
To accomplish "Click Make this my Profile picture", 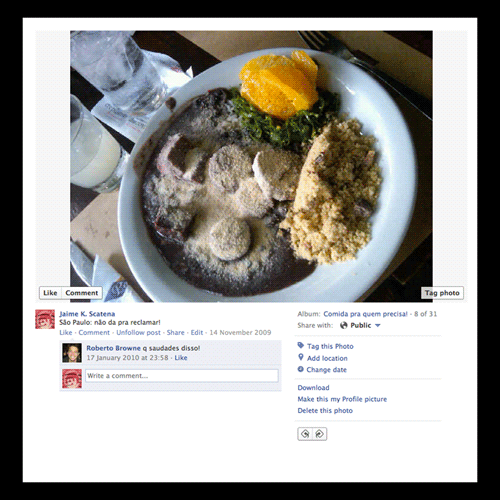I will 342,399.
